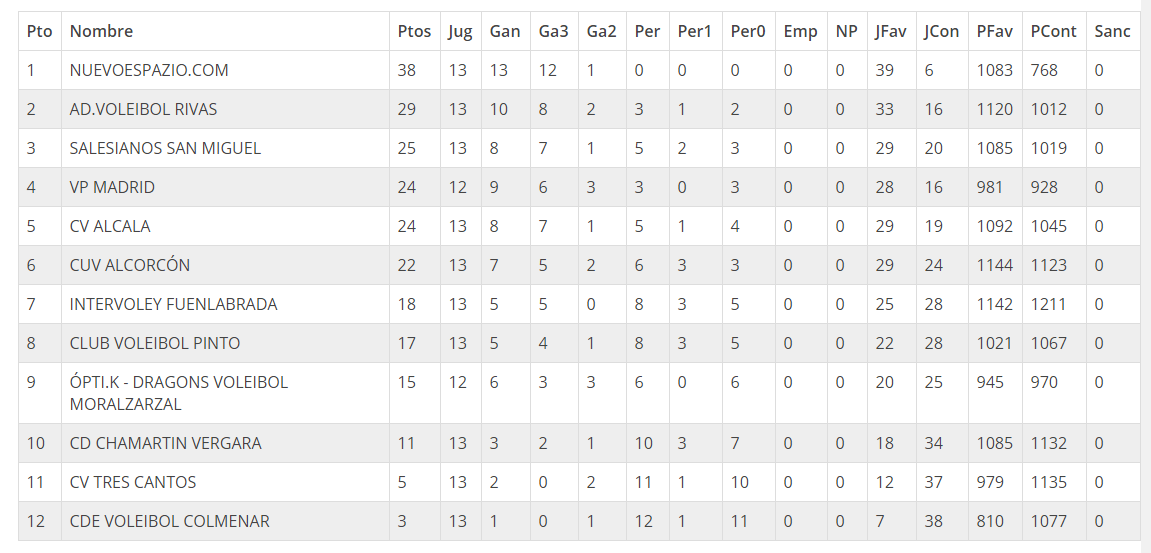Click CV TRES CANTOS team name

(x=133, y=482)
